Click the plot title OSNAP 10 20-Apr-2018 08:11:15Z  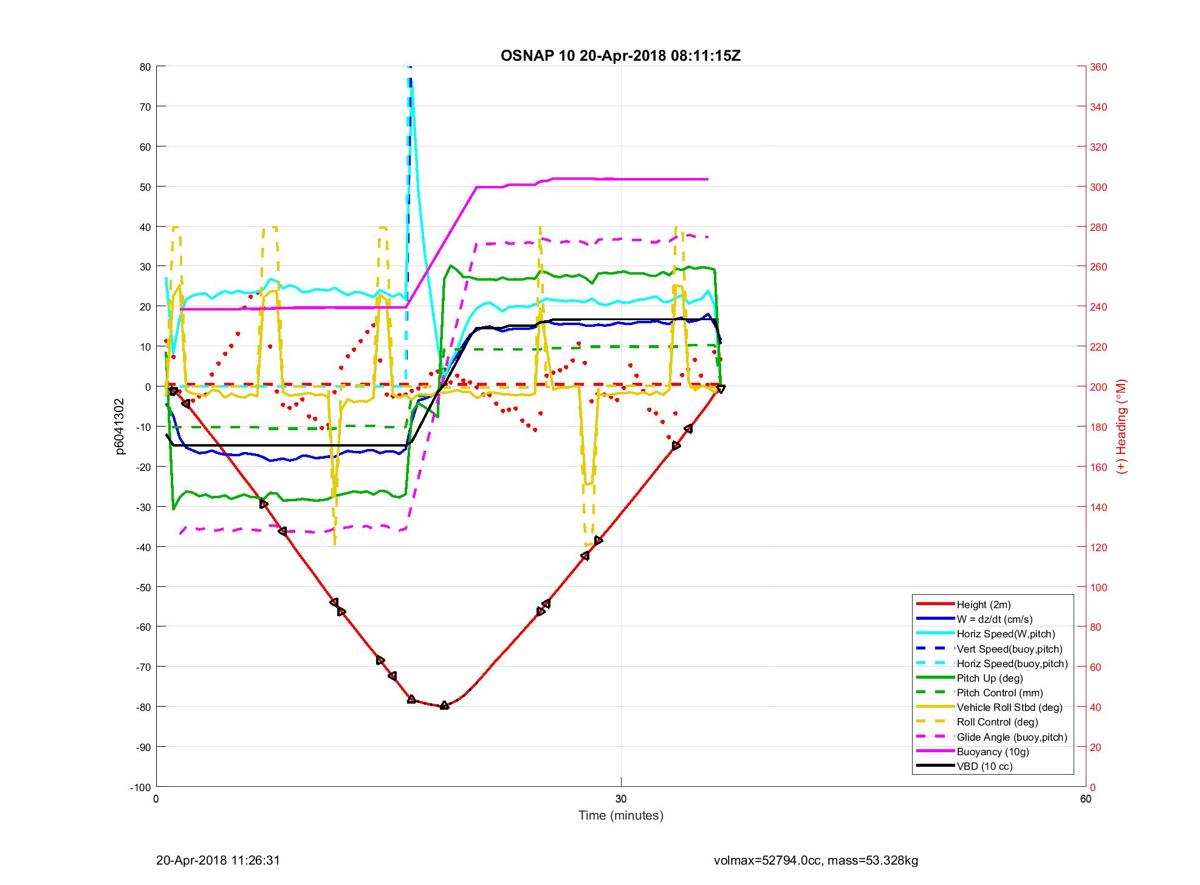(620, 55)
